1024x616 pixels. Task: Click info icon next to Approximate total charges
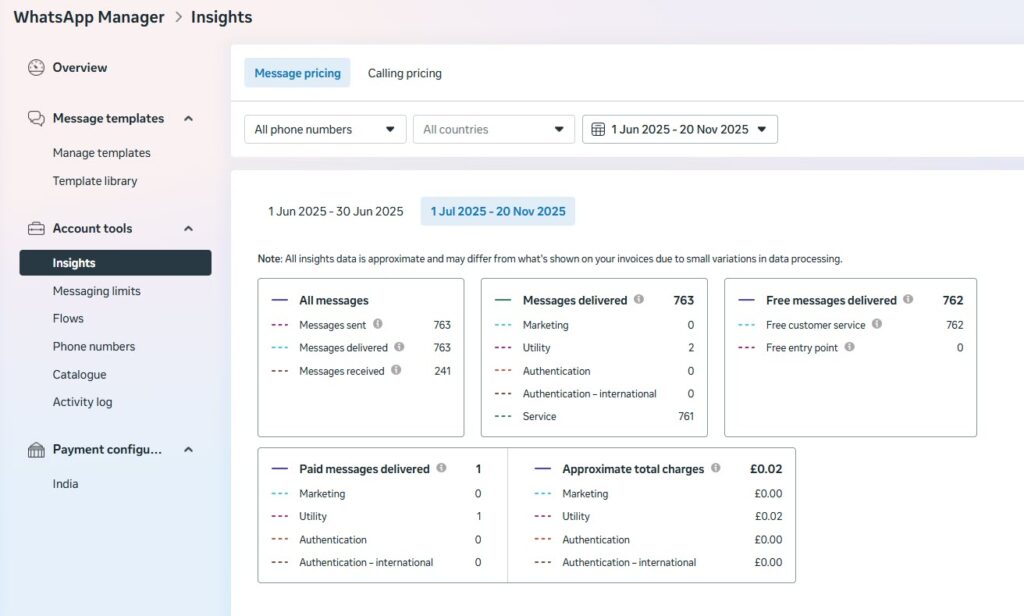tap(715, 468)
